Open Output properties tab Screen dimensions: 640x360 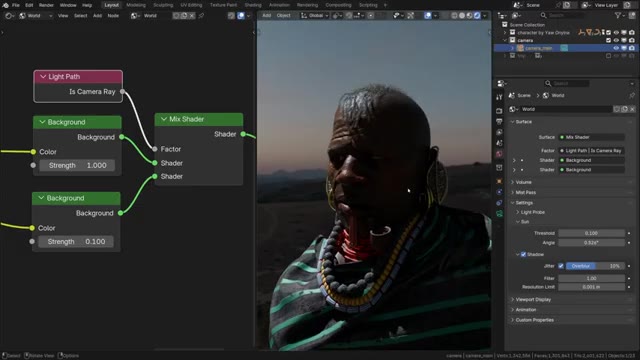pos(499,121)
